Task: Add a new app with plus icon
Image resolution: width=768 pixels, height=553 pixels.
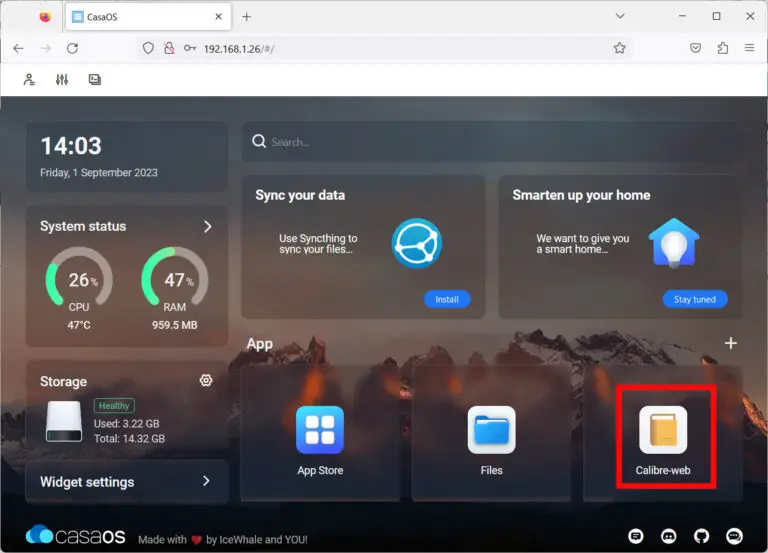Action: (730, 343)
